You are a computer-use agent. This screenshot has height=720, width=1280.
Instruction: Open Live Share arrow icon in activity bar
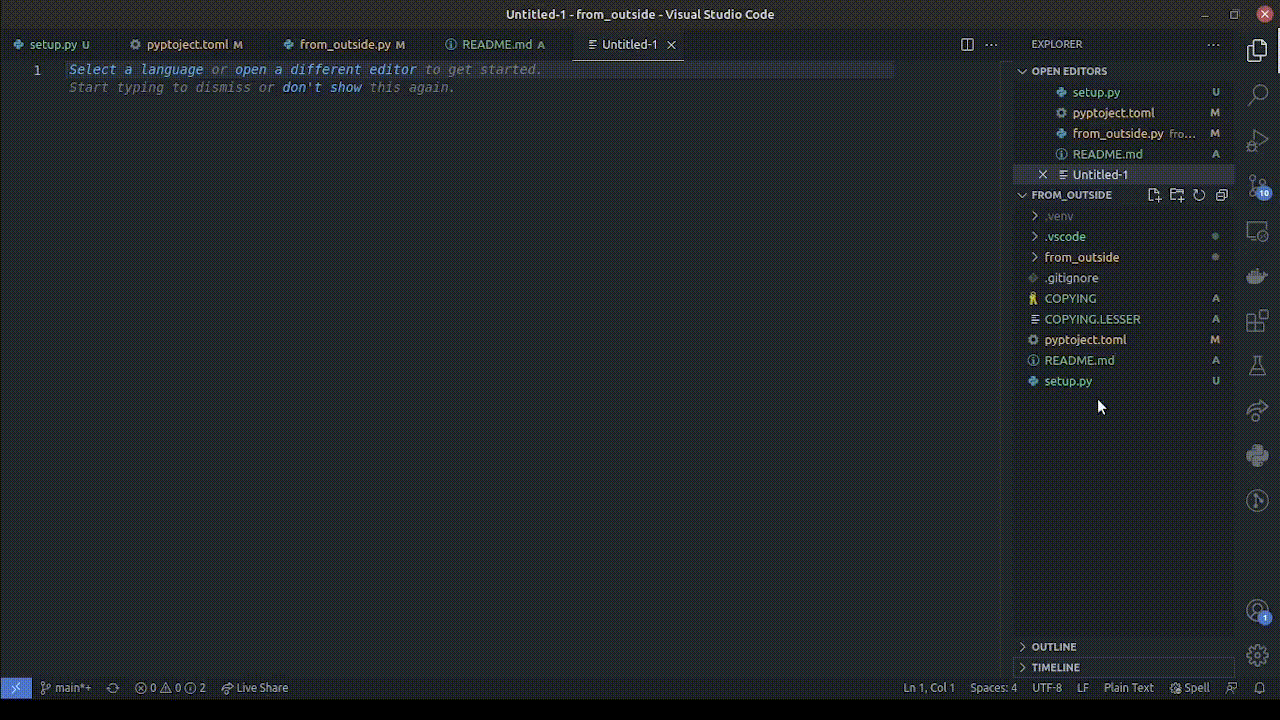point(1257,410)
